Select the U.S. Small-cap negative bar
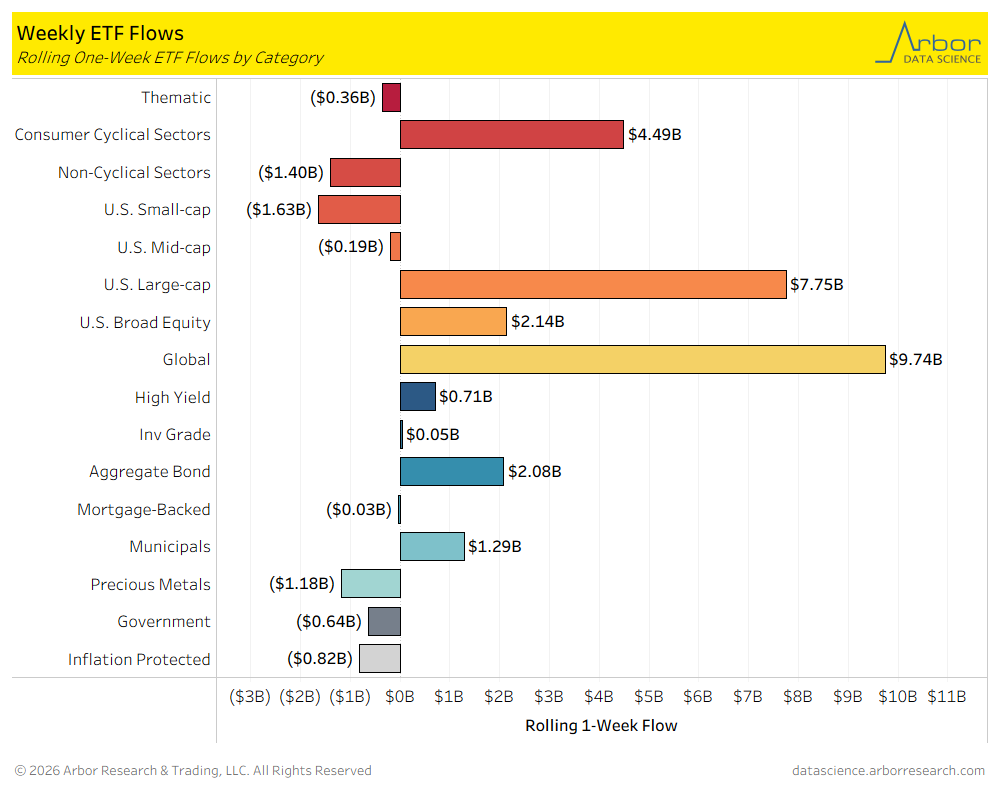Screen dimensions: 1000x800 point(359,209)
